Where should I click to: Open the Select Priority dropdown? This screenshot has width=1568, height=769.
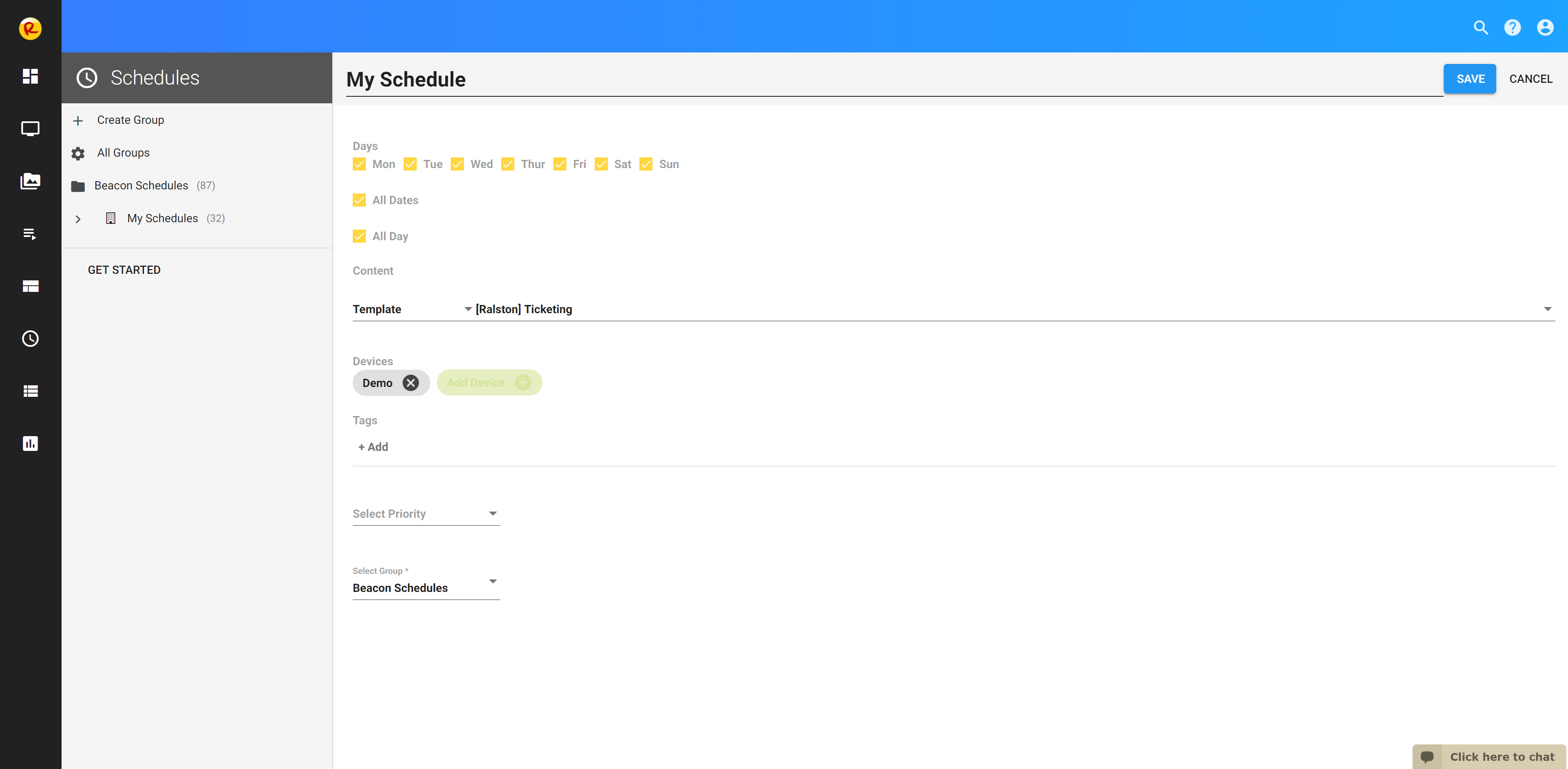[x=426, y=514]
